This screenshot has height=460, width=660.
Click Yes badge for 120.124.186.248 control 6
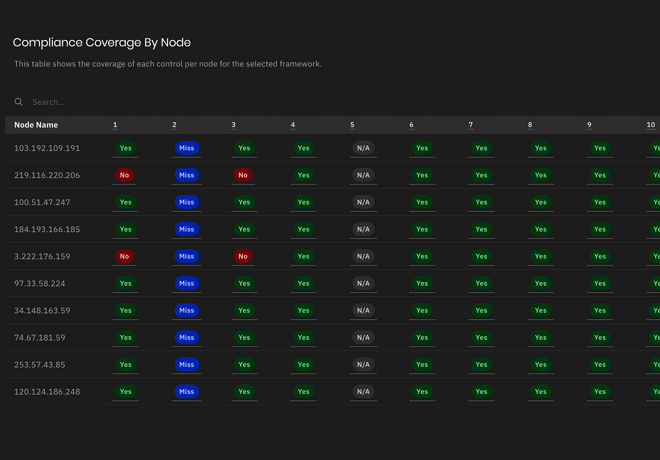coord(422,392)
